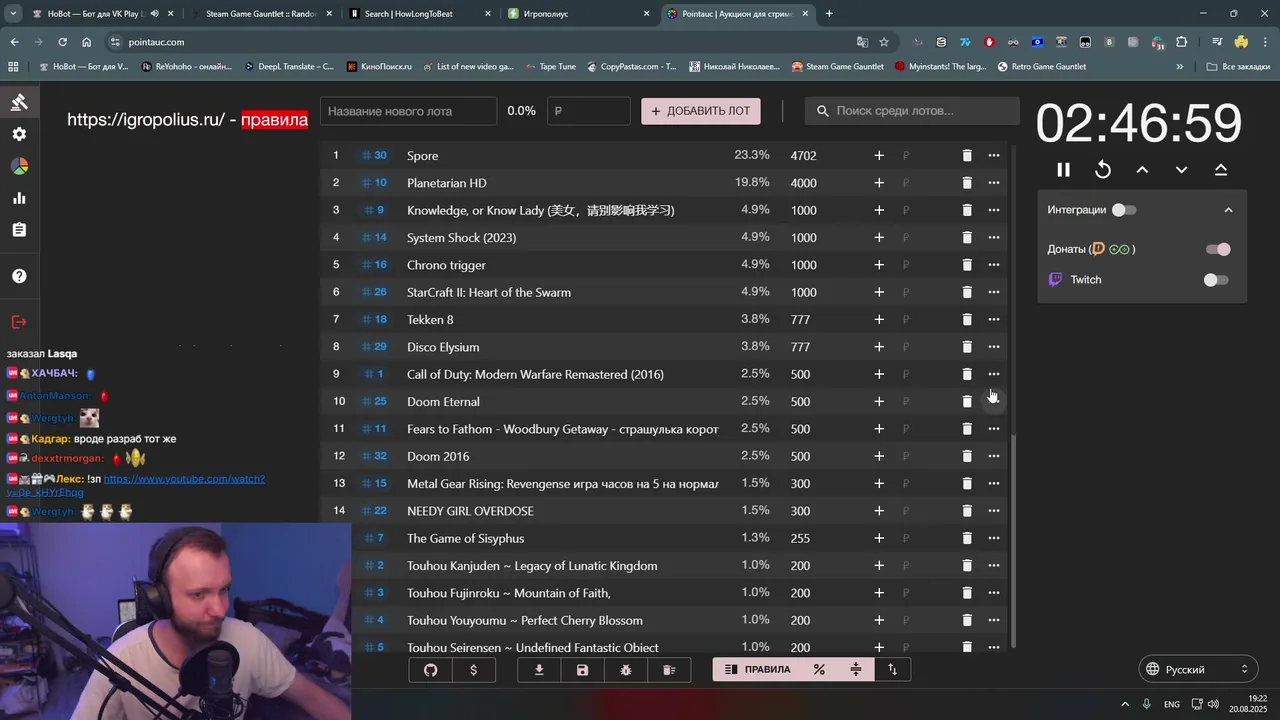Open more options for System Shock (2023)
Screen dimensions: 1280x720
pos(994,238)
